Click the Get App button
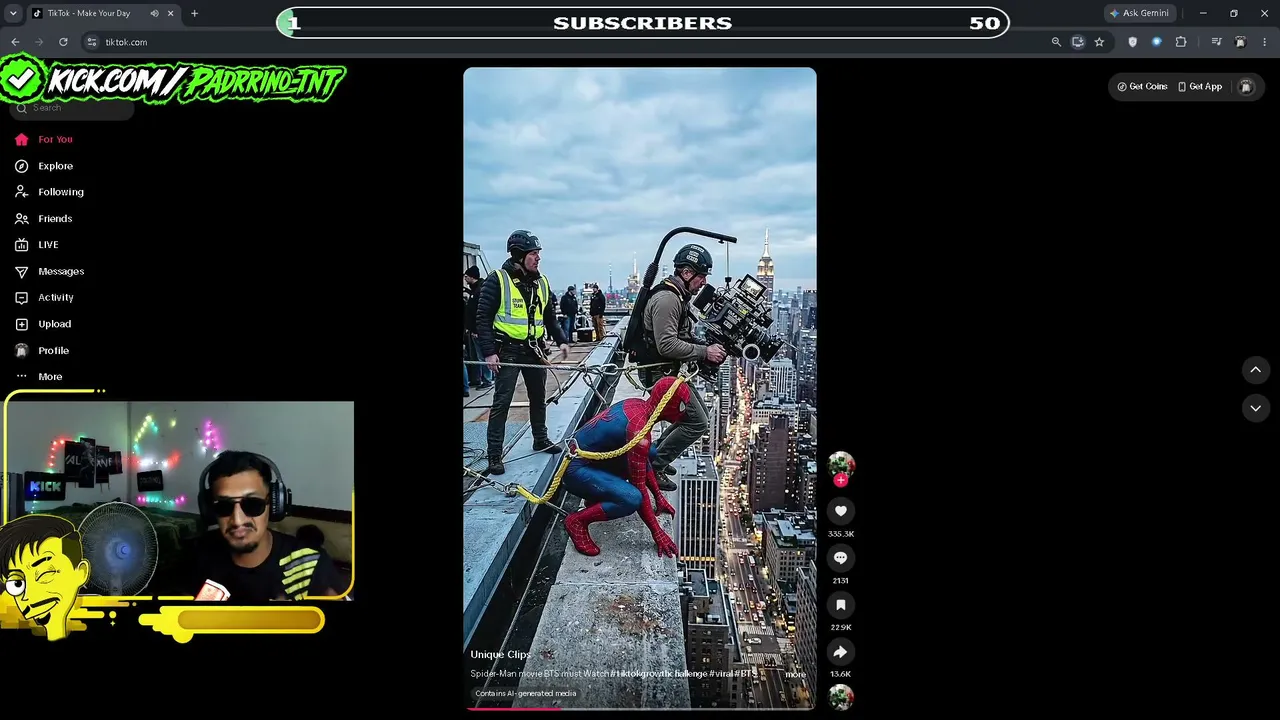The width and height of the screenshot is (1280, 720). pos(1200,87)
